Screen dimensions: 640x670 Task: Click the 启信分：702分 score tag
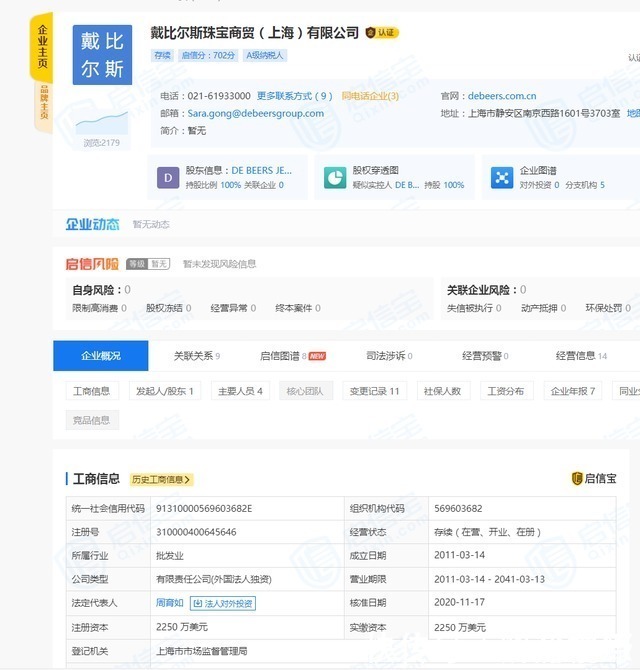(x=208, y=55)
